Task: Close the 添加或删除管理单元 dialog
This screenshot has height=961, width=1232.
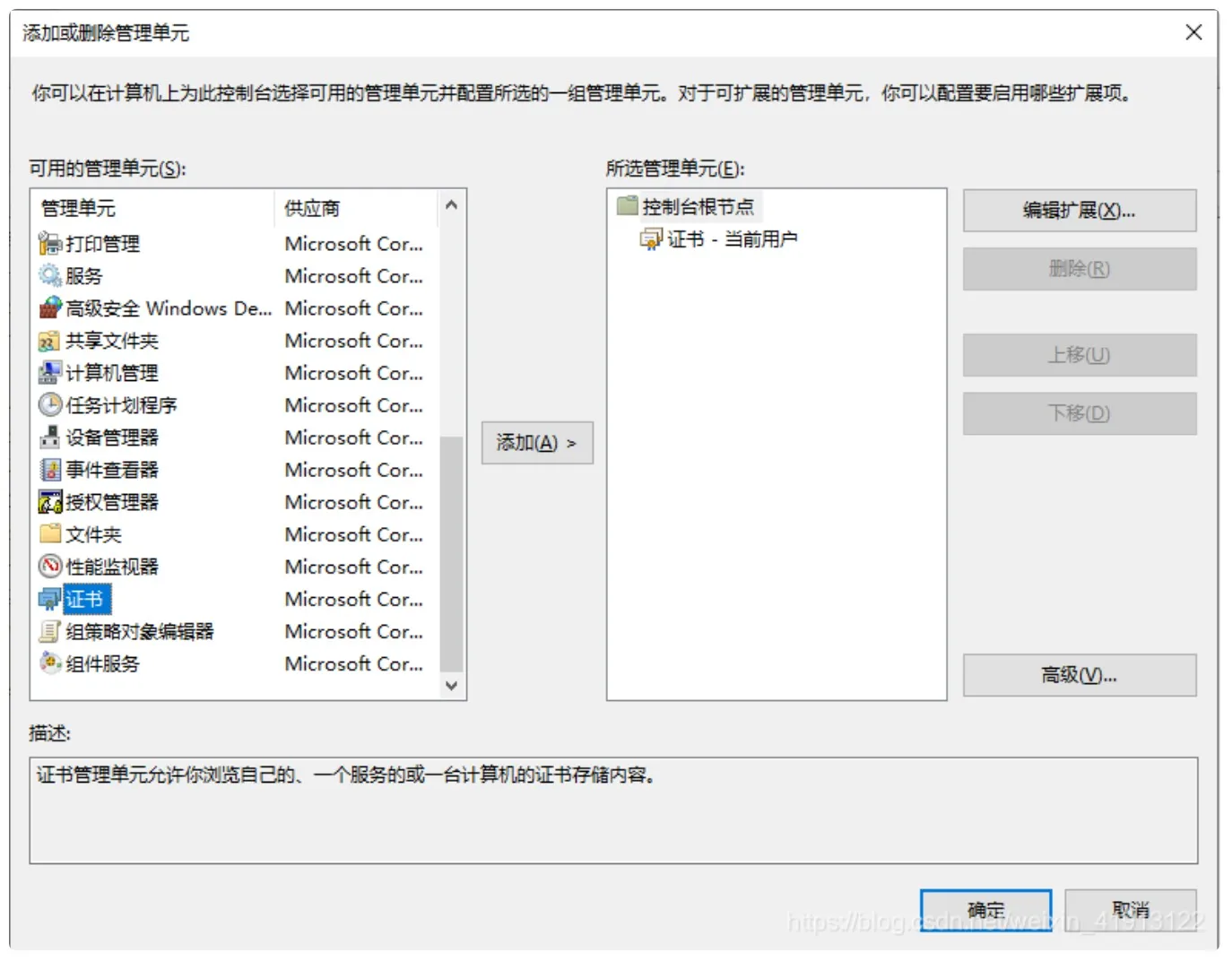Action: pyautogui.click(x=1193, y=32)
